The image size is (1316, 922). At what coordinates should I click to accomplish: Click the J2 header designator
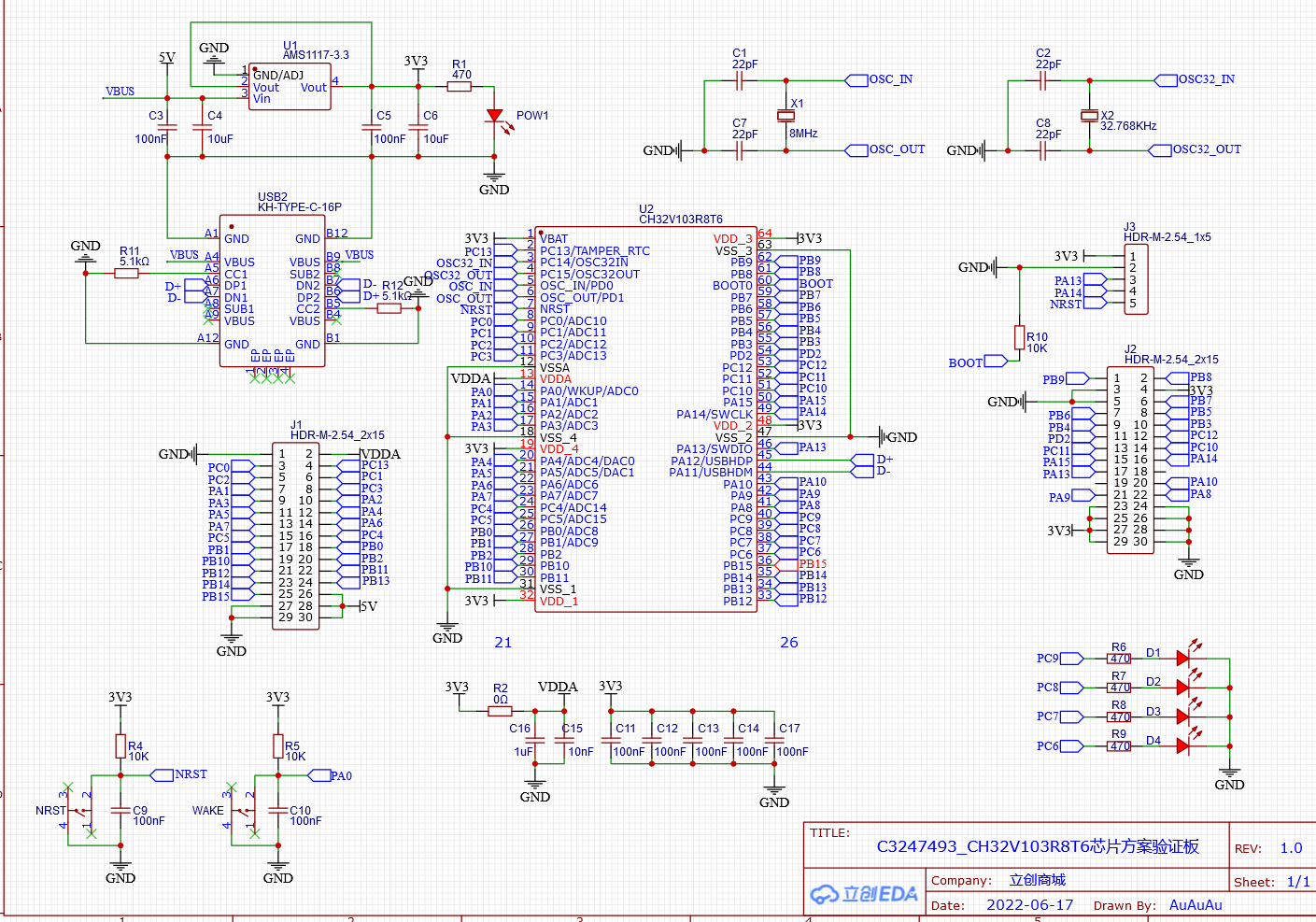click(1130, 348)
